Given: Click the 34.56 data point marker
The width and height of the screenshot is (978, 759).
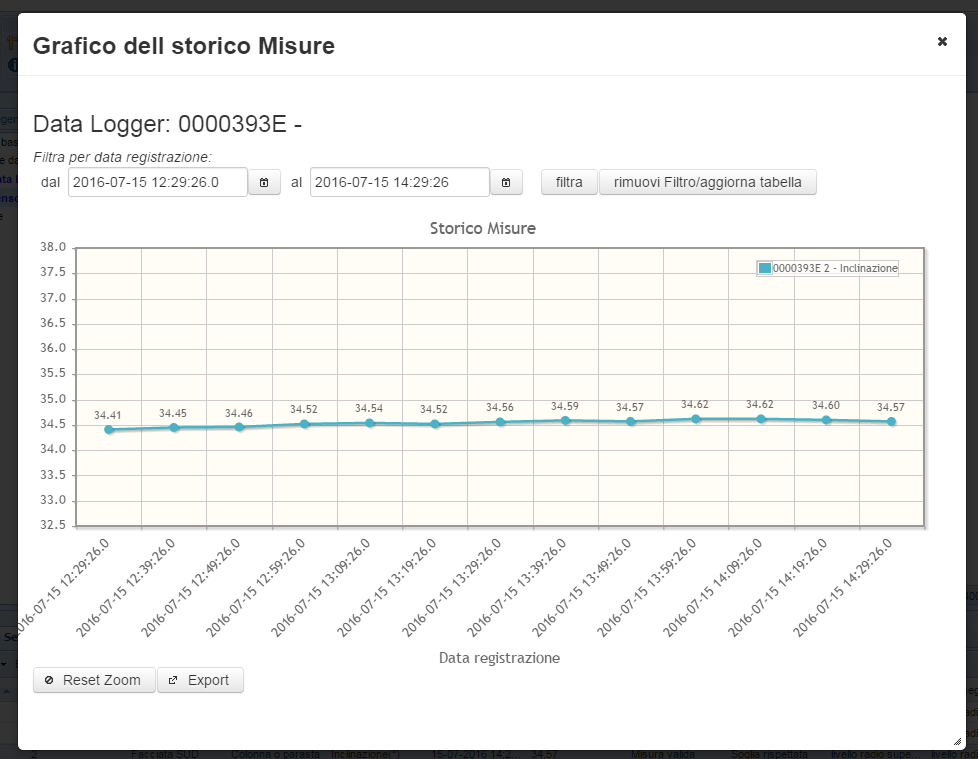Looking at the screenshot, I should click(x=500, y=422).
